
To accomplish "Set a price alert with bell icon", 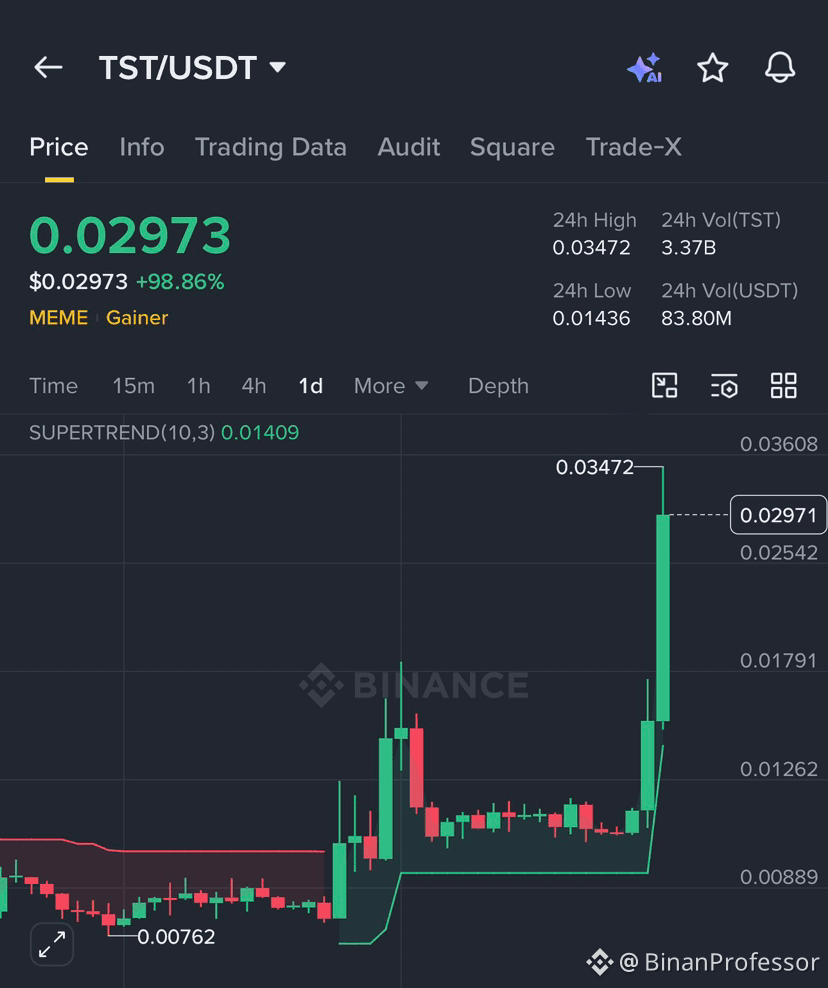I will click(x=779, y=67).
